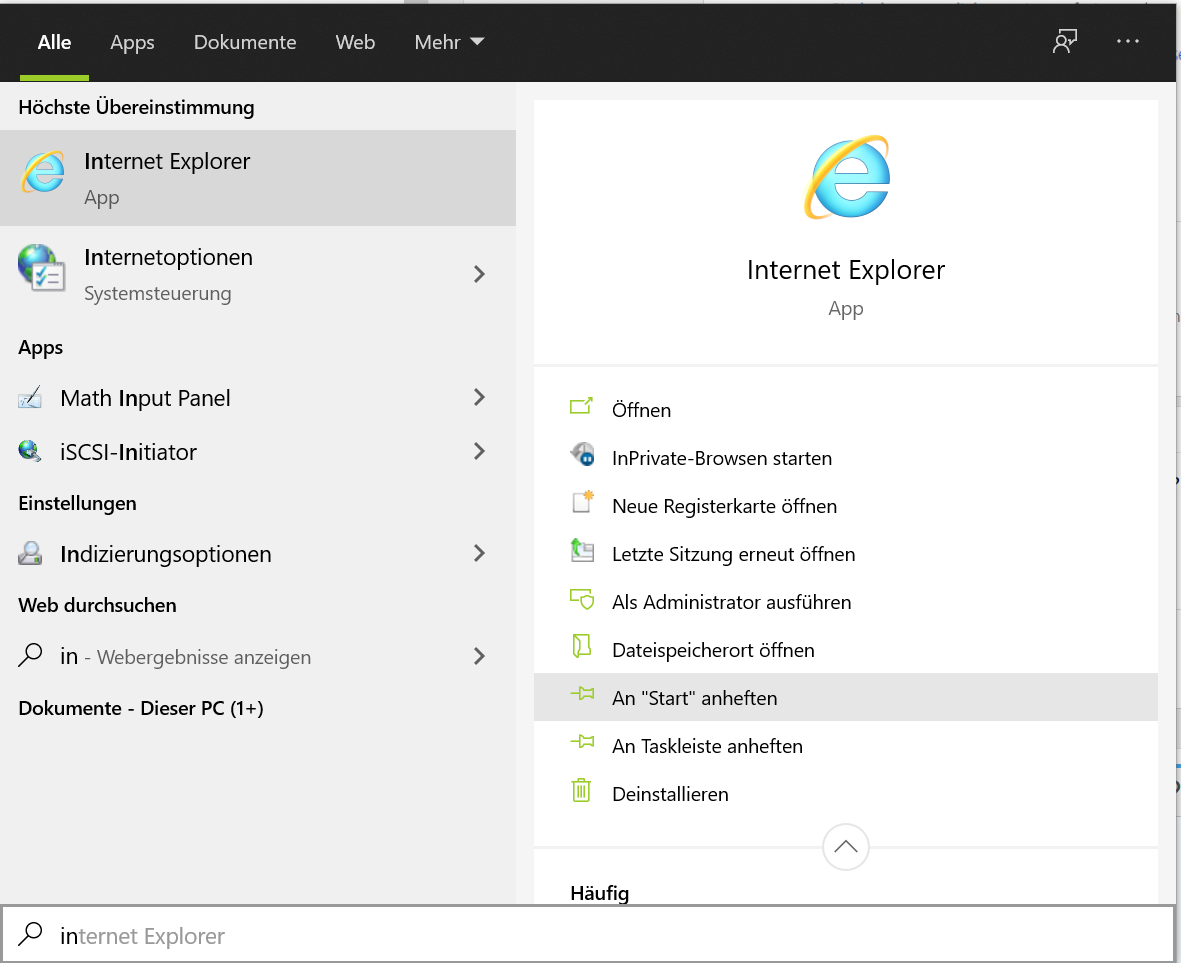Open the Mehr dropdown filter
The width and height of the screenshot is (1181, 963).
point(449,42)
